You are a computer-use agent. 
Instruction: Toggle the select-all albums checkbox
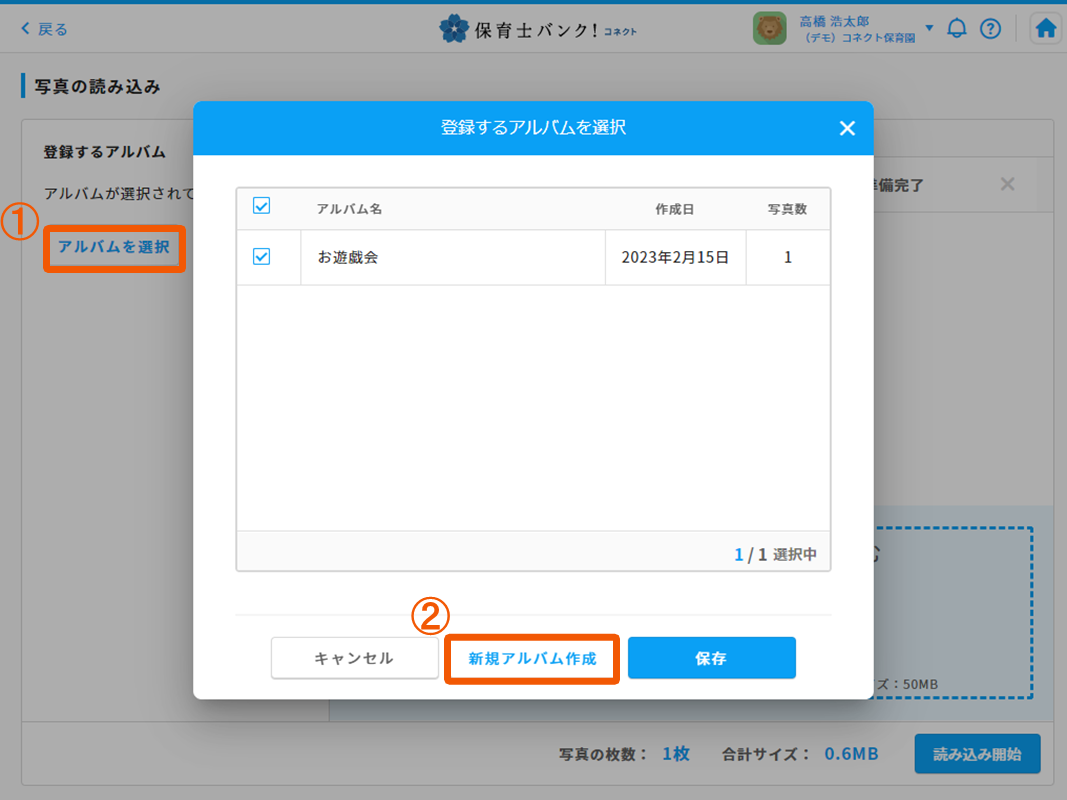pyautogui.click(x=262, y=207)
